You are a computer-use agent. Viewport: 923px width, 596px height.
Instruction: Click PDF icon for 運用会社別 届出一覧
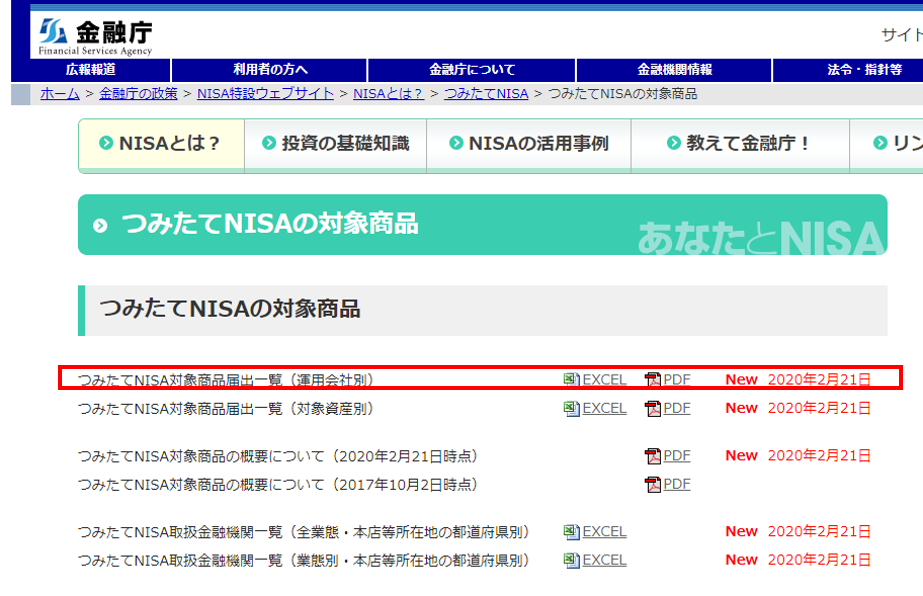click(x=653, y=380)
